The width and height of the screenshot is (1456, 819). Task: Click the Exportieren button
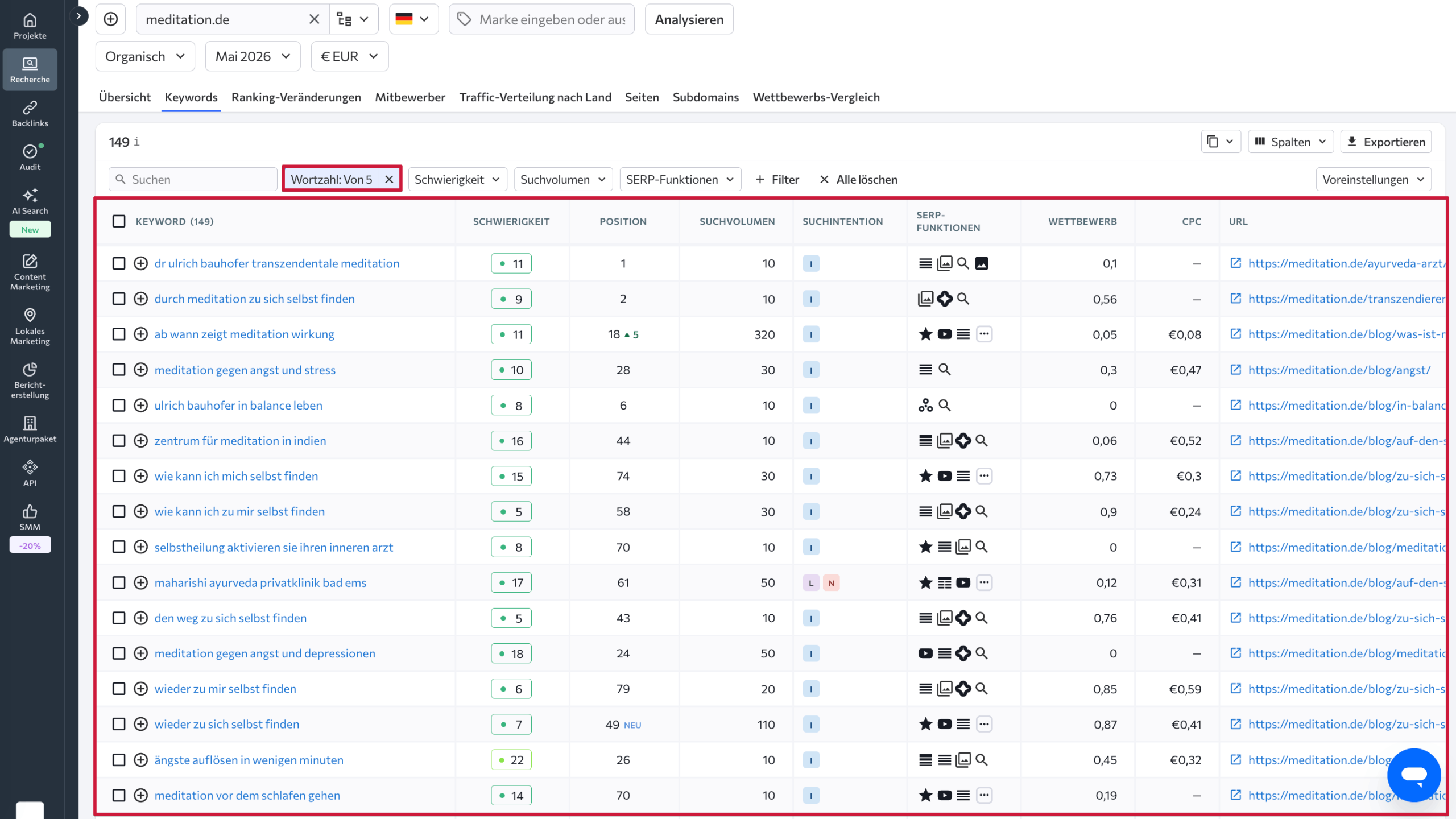(1386, 142)
